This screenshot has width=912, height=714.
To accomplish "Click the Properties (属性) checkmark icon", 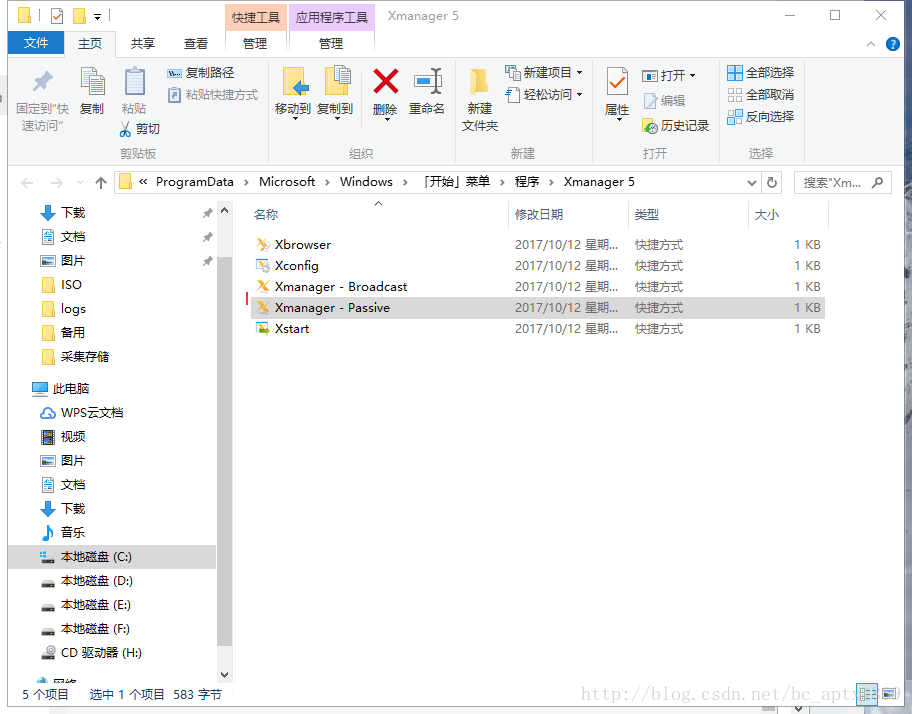I will click(617, 81).
